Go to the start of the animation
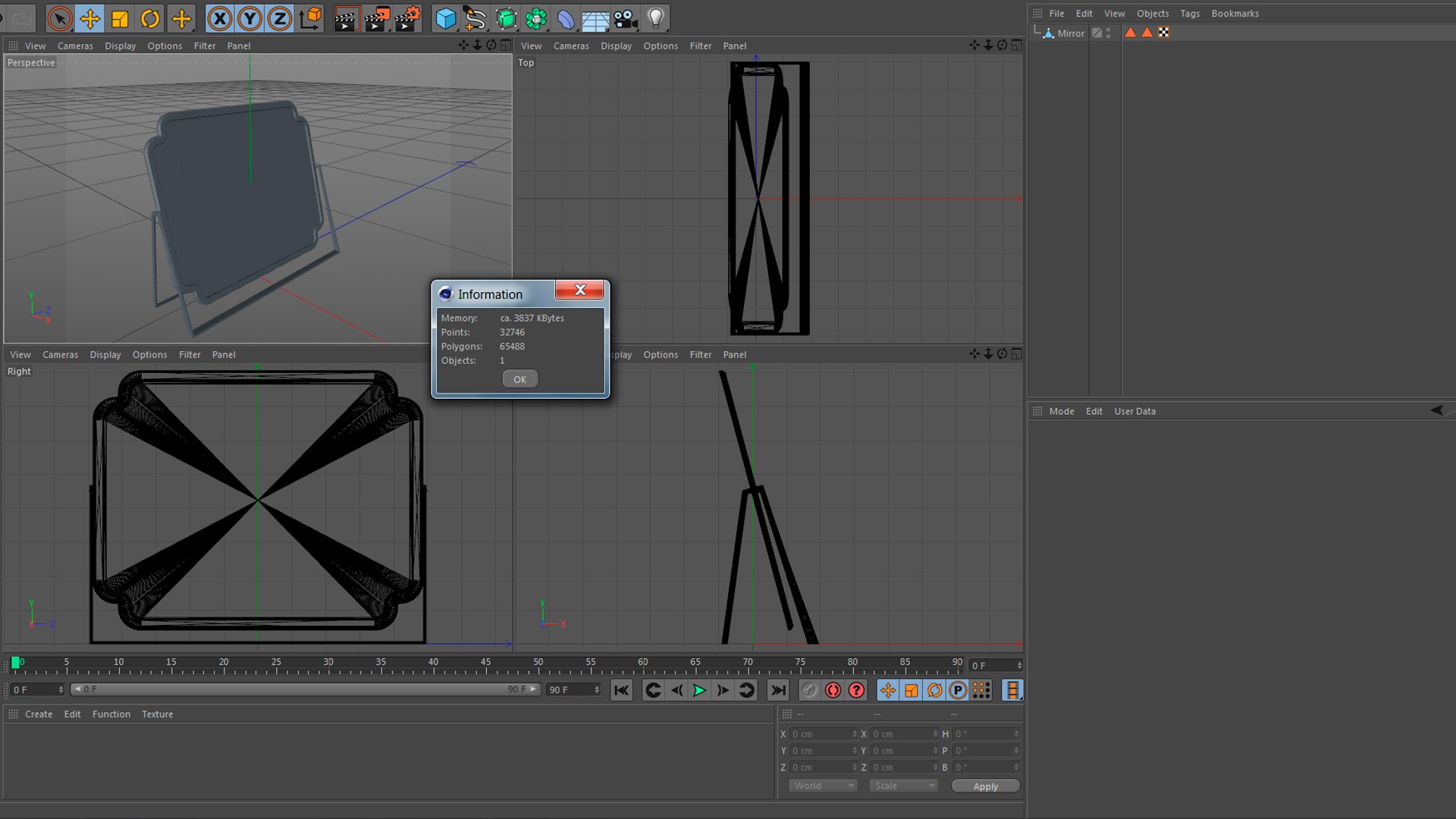Screen dimensions: 1456x819 click(621, 690)
